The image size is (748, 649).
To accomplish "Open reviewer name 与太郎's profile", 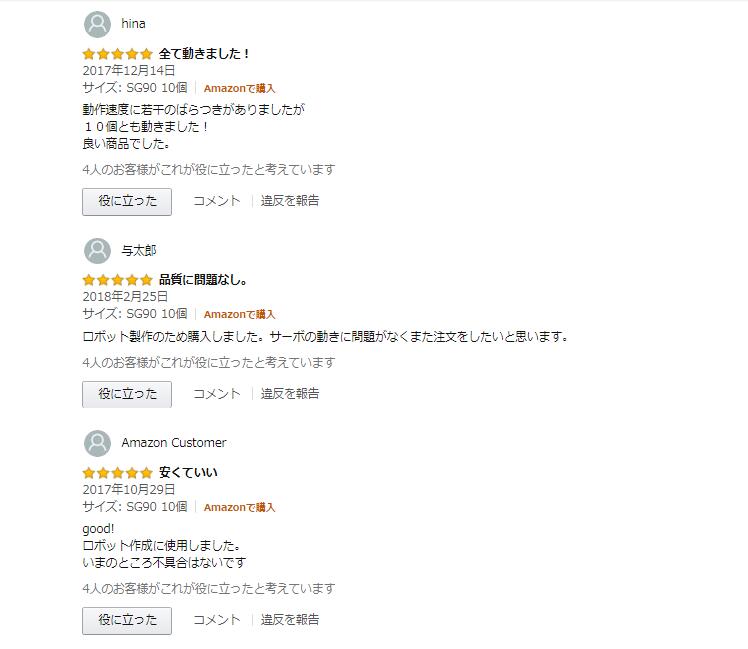I will [139, 250].
